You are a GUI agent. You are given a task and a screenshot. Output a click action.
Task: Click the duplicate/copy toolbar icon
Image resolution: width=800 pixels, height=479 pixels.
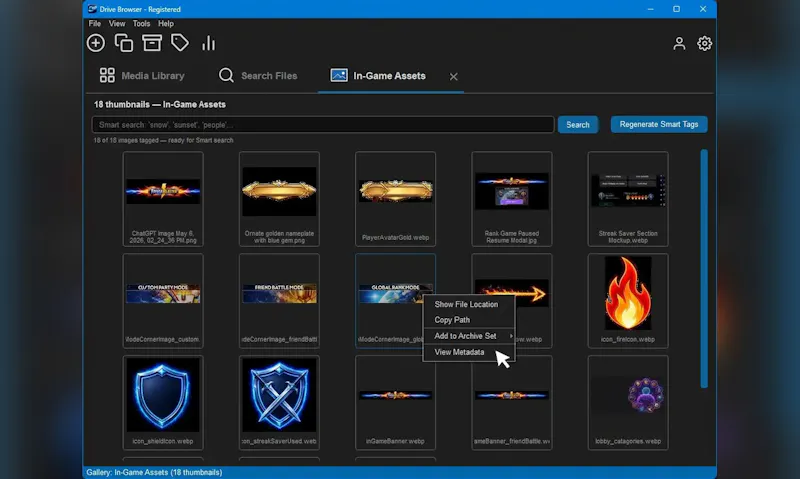point(124,43)
